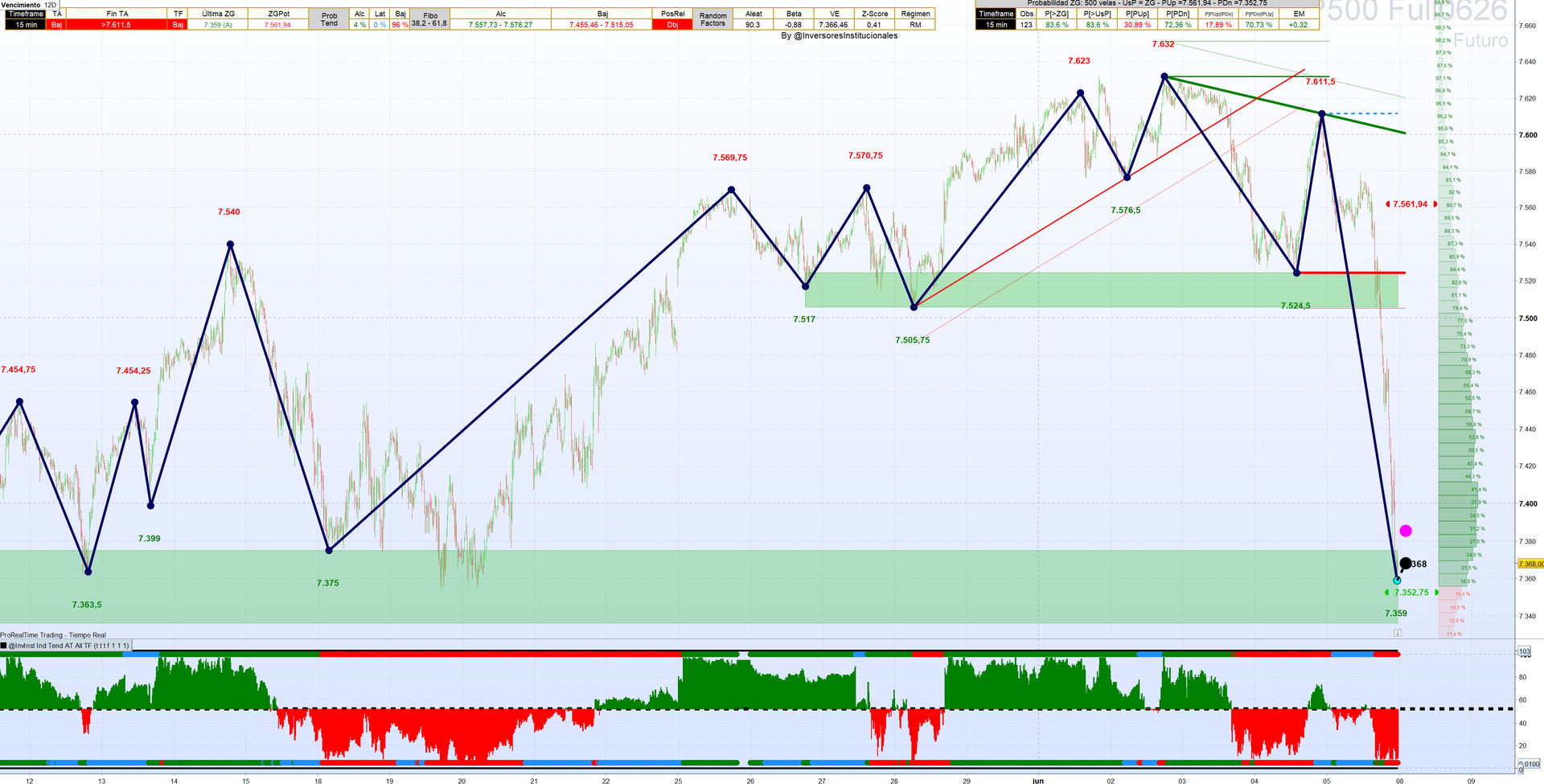Click the 83,6 % value under P[>UsP]
Image resolution: width=1544 pixels, height=784 pixels.
(1097, 25)
